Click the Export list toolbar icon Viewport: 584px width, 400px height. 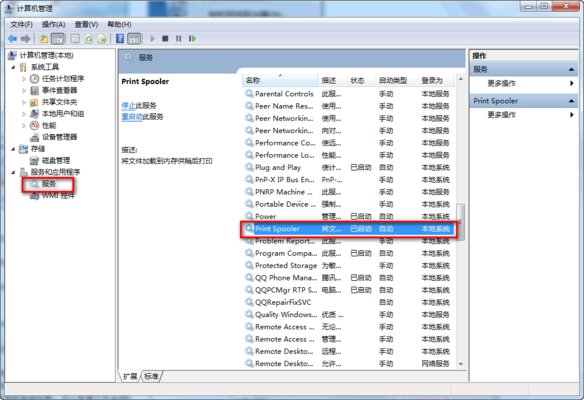point(102,38)
